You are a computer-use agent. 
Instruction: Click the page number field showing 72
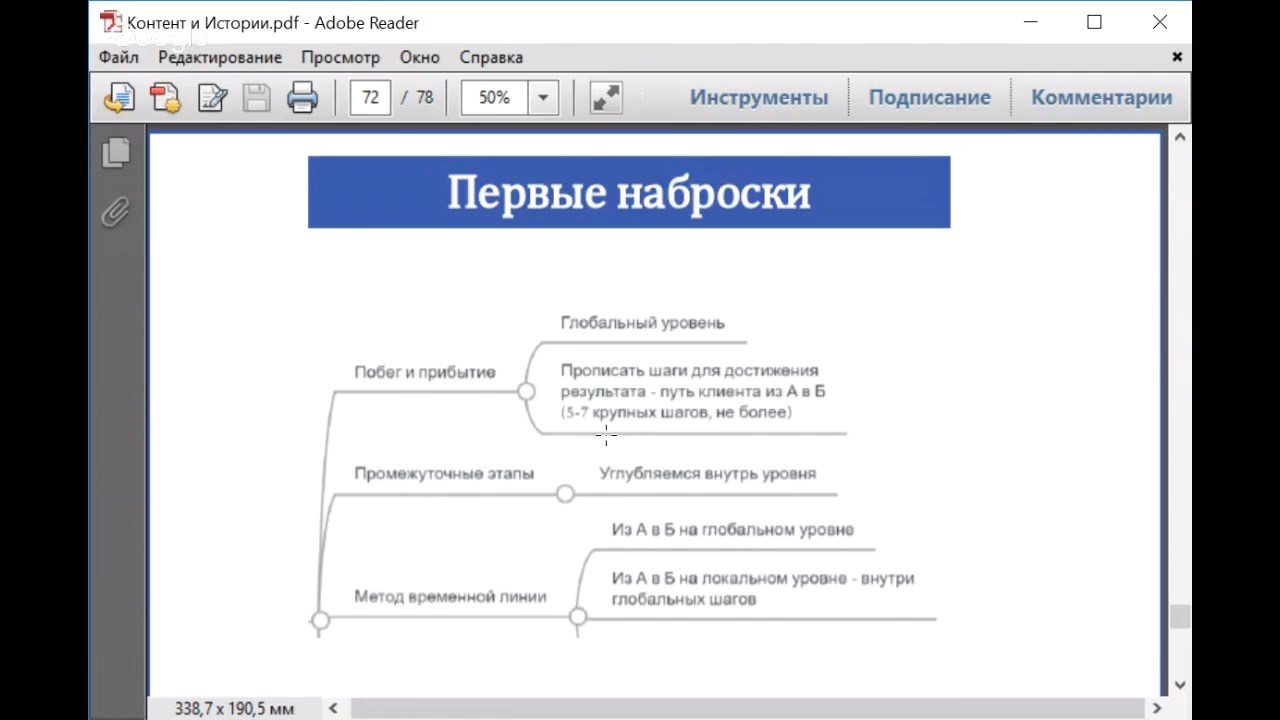coord(370,97)
